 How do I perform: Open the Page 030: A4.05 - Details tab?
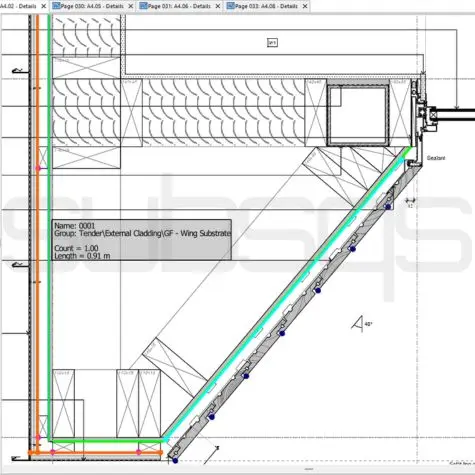(x=93, y=6)
